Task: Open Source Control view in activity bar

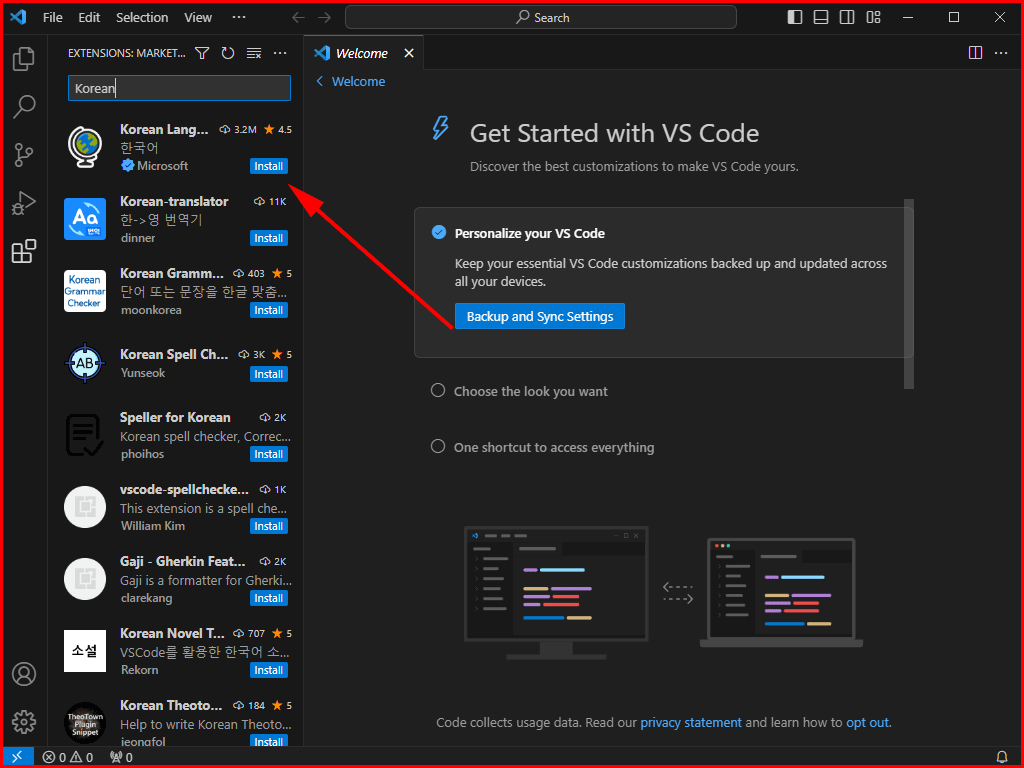Action: point(24,155)
